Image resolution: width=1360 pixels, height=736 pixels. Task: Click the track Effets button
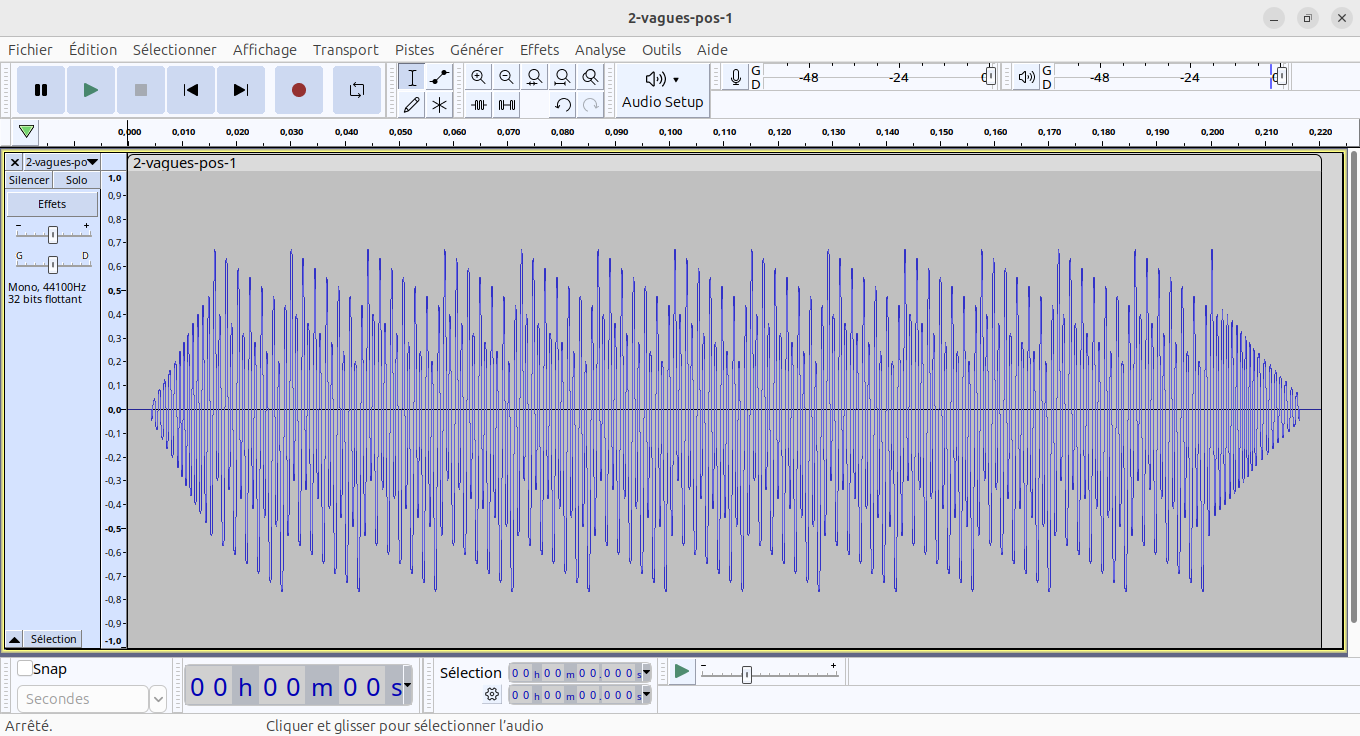(x=52, y=204)
